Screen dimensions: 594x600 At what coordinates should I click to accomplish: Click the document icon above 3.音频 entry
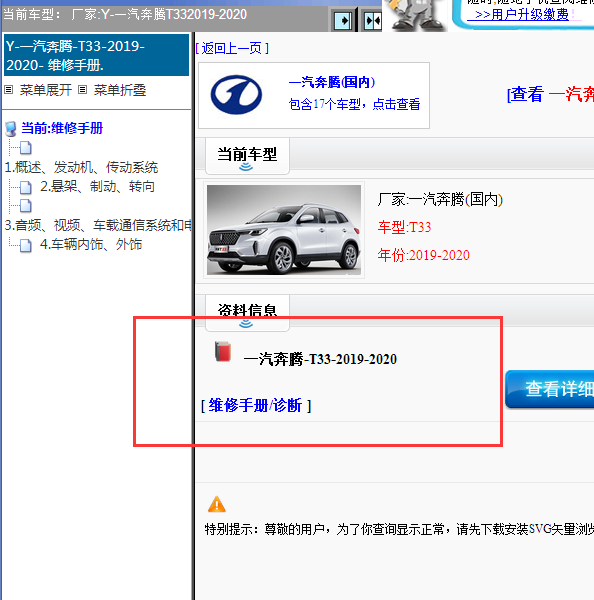click(x=26, y=205)
